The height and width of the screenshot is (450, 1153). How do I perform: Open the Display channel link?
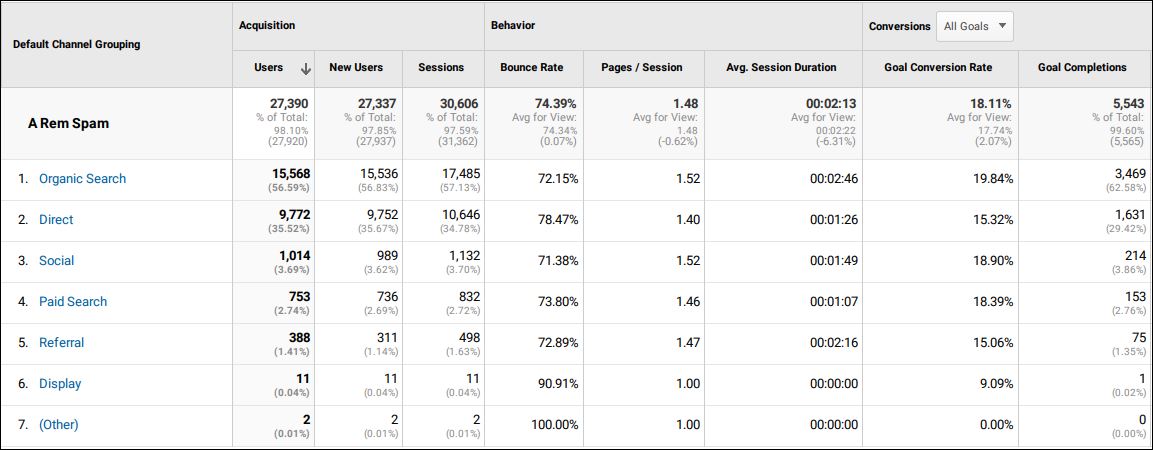(x=60, y=384)
